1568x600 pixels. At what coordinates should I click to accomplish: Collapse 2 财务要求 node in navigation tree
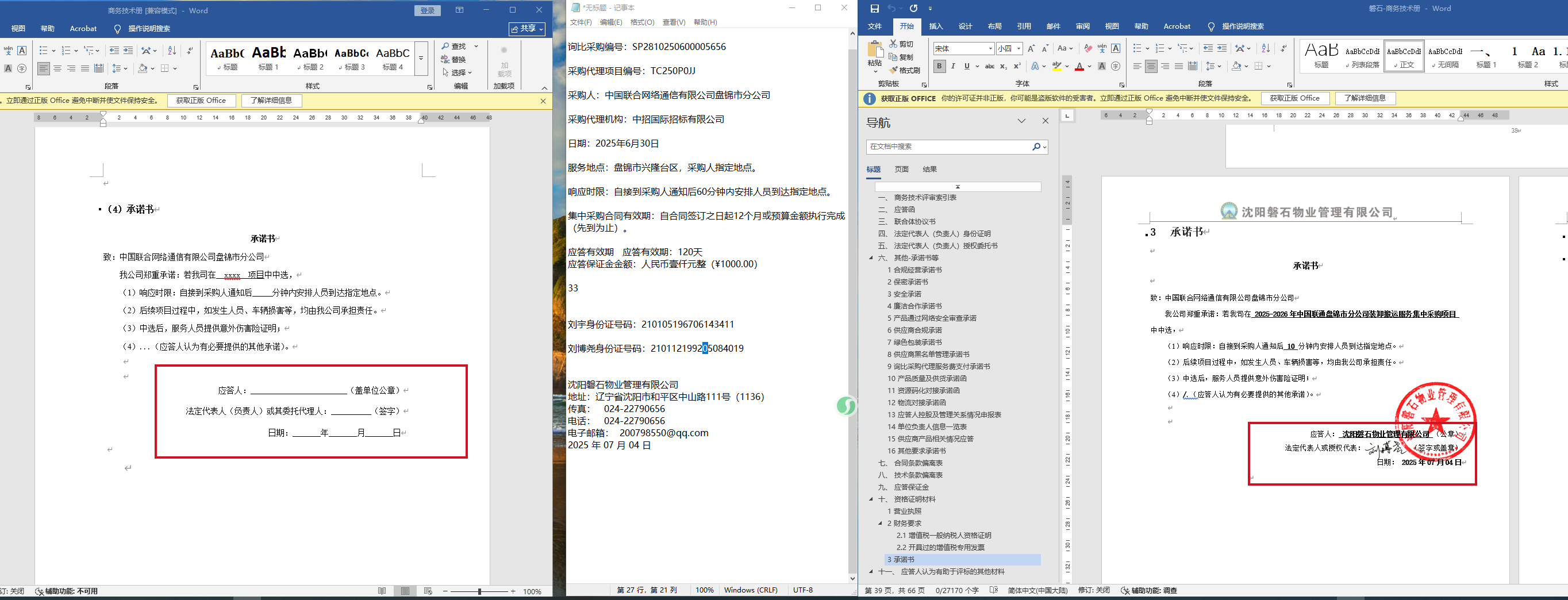pos(880,524)
